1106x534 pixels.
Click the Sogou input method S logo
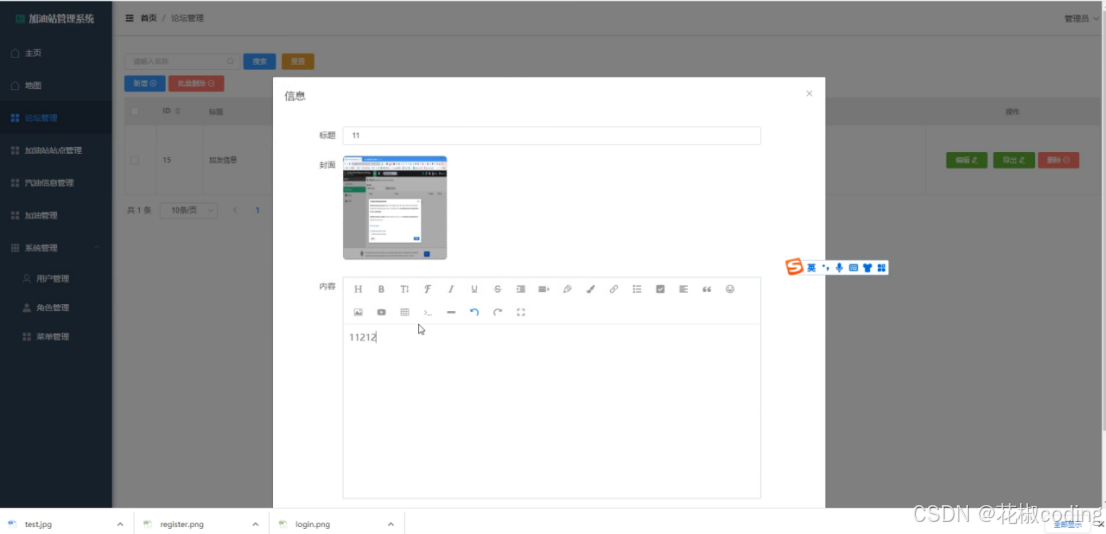point(795,267)
